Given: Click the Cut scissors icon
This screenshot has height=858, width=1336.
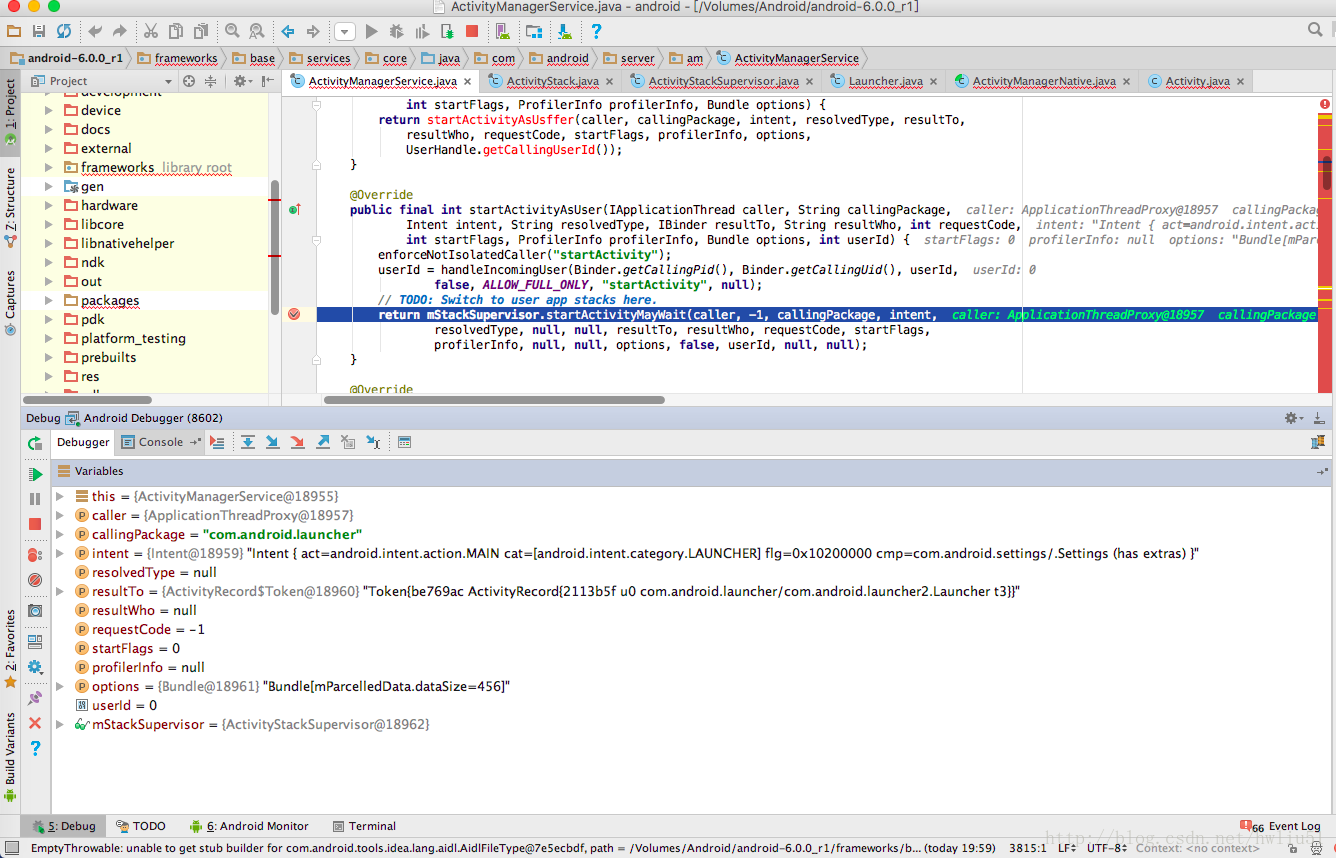Looking at the screenshot, I should 151,32.
